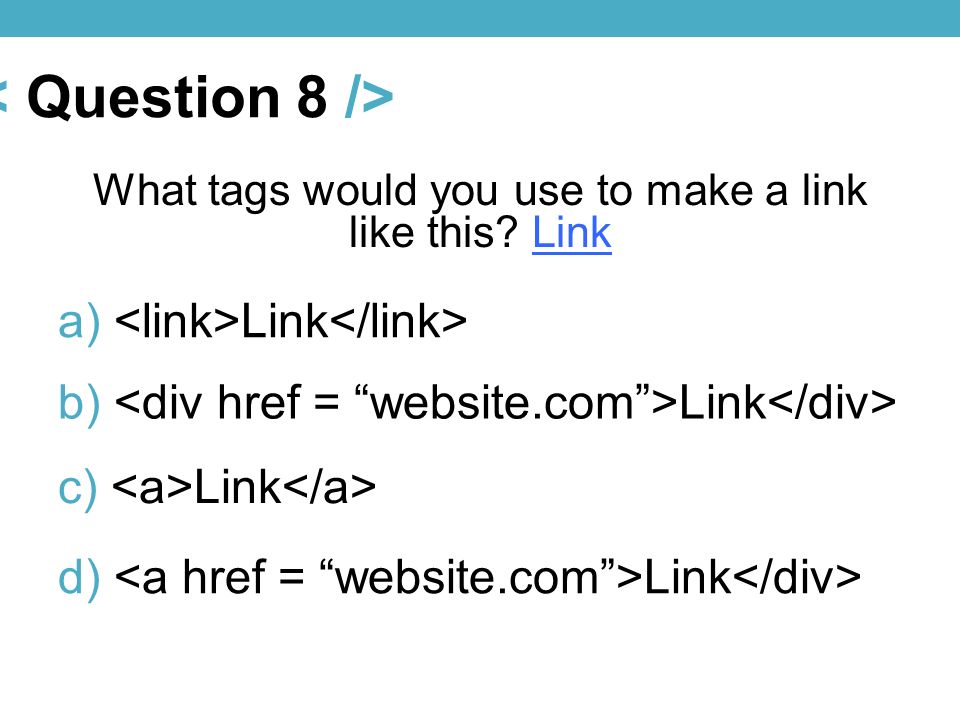Click the teal "/>" symbol after heading
This screenshot has width=960, height=720.
369,97
